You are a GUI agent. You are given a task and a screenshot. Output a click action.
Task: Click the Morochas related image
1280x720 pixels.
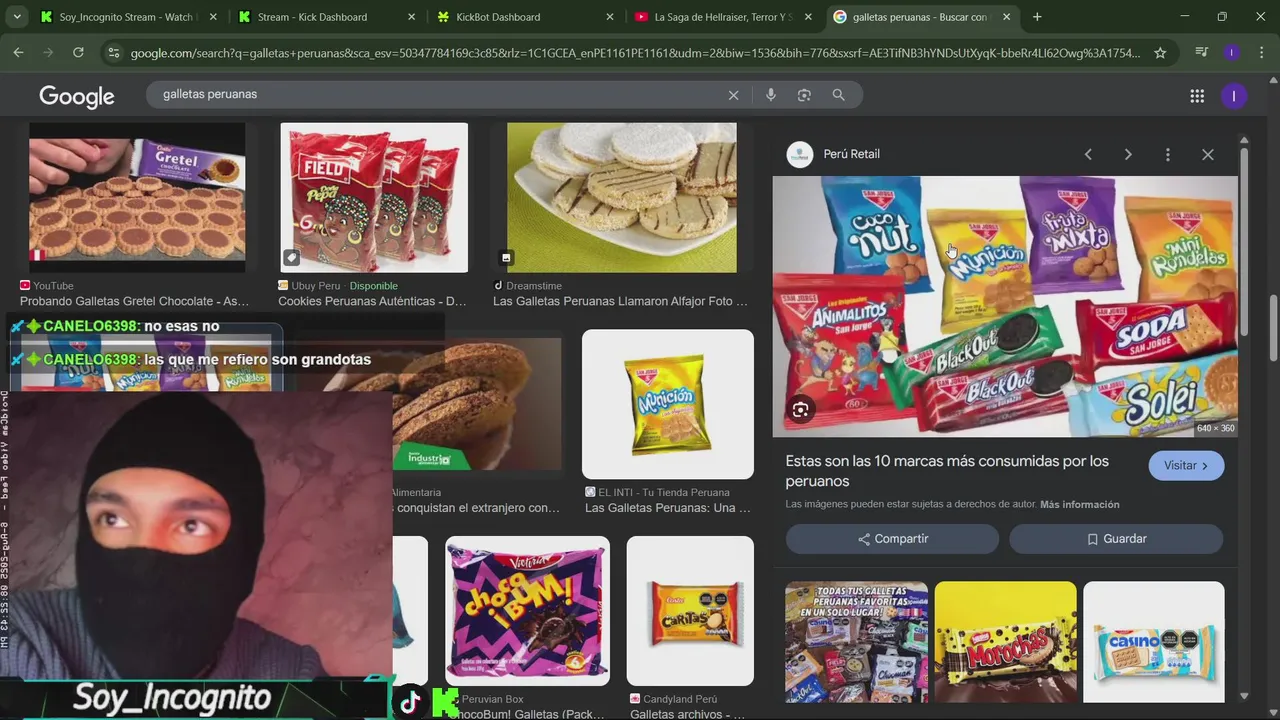(1005, 642)
